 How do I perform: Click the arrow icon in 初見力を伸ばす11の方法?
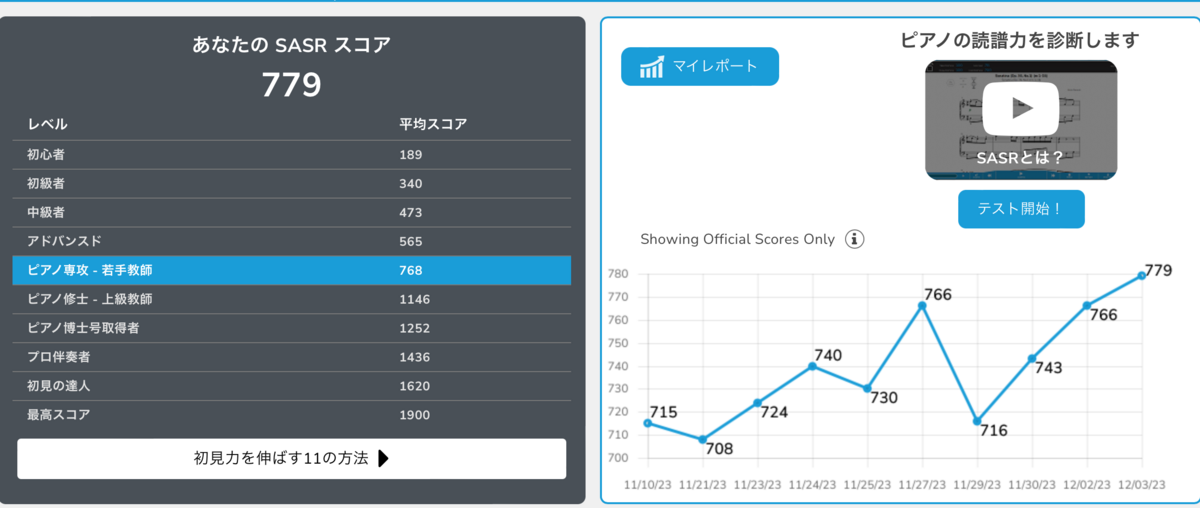click(x=384, y=459)
